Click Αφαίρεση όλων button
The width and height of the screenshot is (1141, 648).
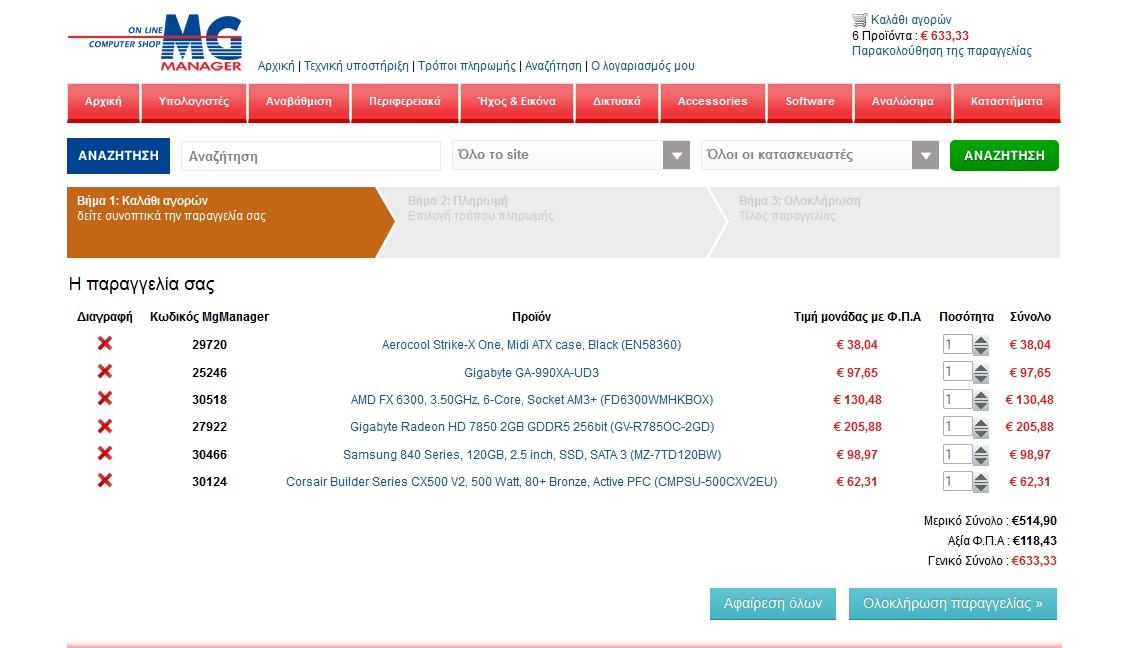pos(773,604)
